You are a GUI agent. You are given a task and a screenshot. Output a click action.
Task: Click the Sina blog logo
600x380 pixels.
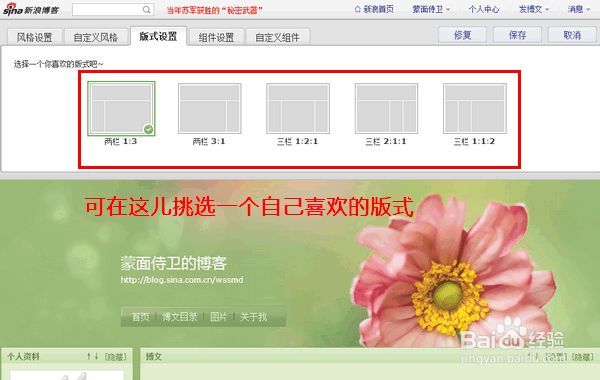coord(31,9)
